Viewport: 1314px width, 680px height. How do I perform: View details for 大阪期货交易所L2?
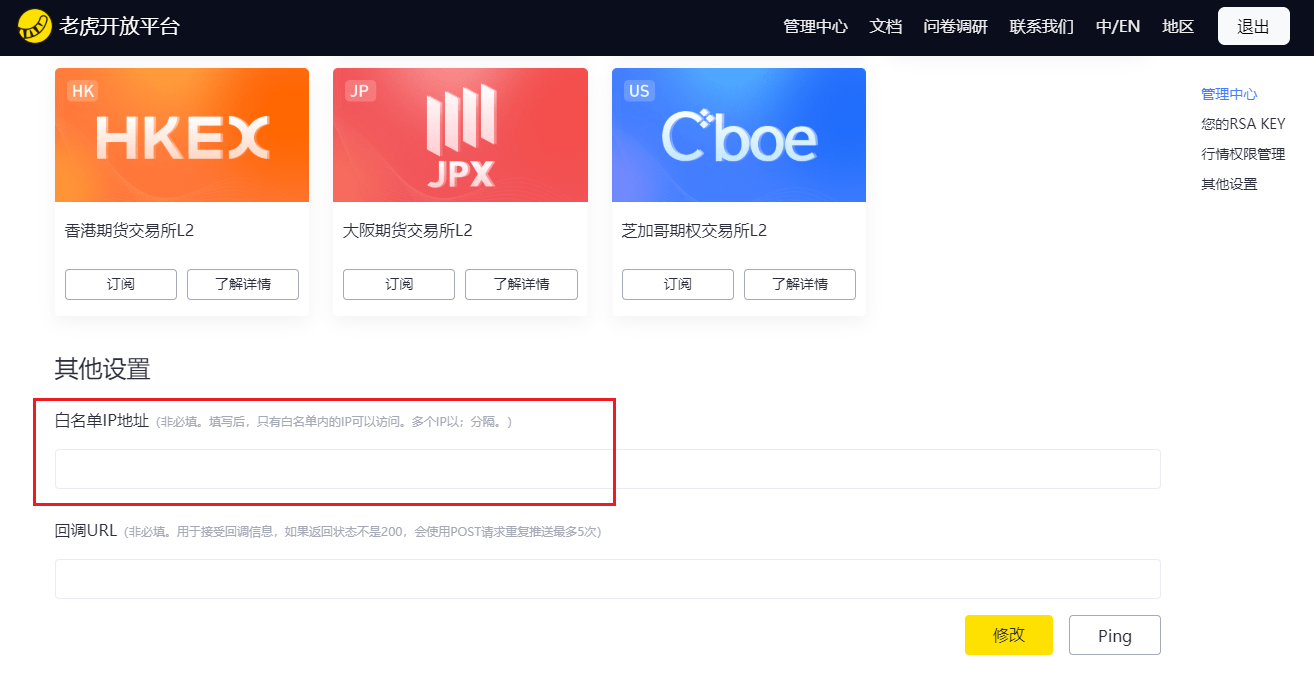[x=521, y=284]
